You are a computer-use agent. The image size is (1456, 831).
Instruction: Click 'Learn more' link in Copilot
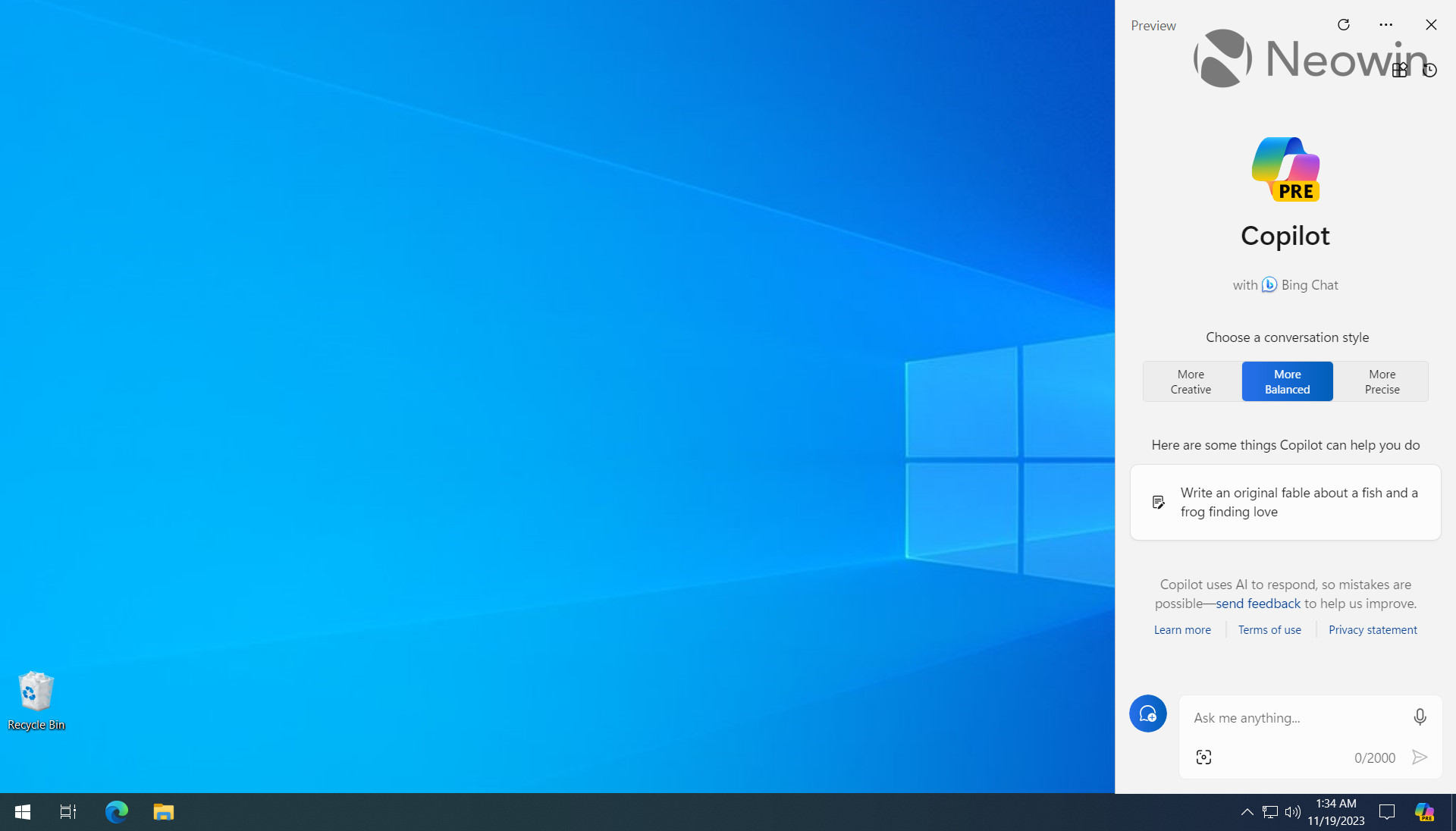point(1182,629)
